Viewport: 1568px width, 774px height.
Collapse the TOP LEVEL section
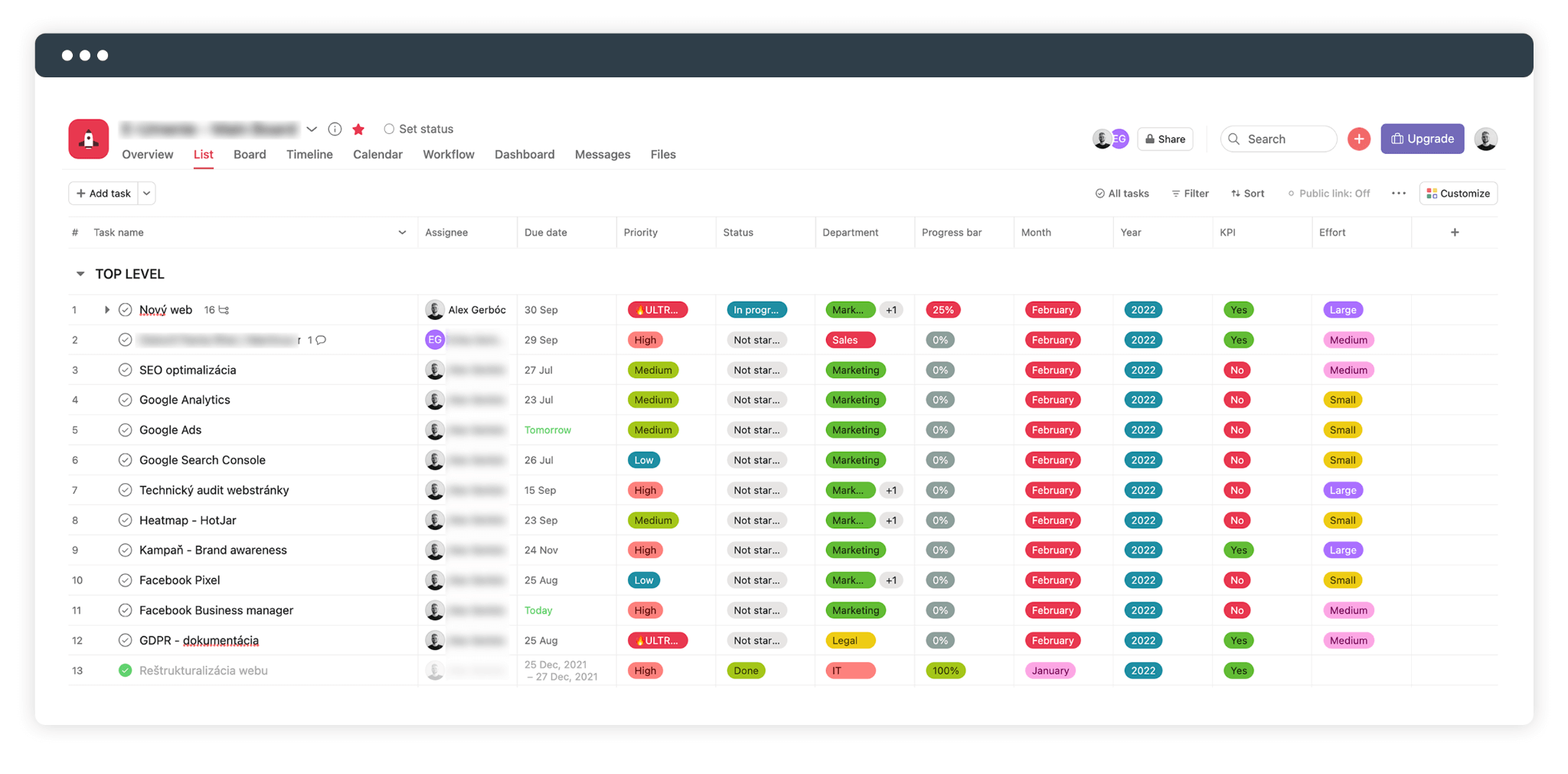pyautogui.click(x=80, y=274)
